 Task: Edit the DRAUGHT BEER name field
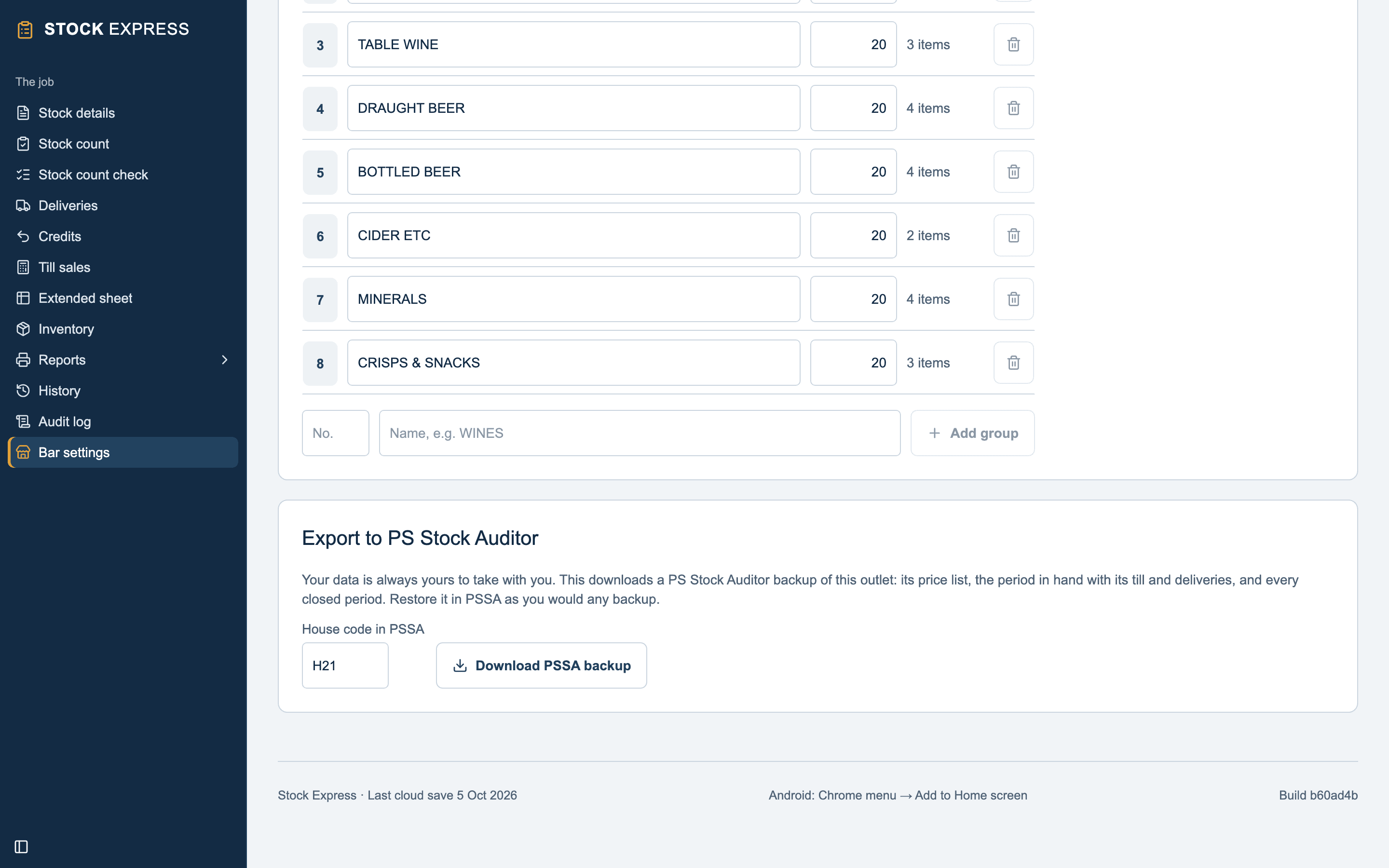[x=573, y=108]
